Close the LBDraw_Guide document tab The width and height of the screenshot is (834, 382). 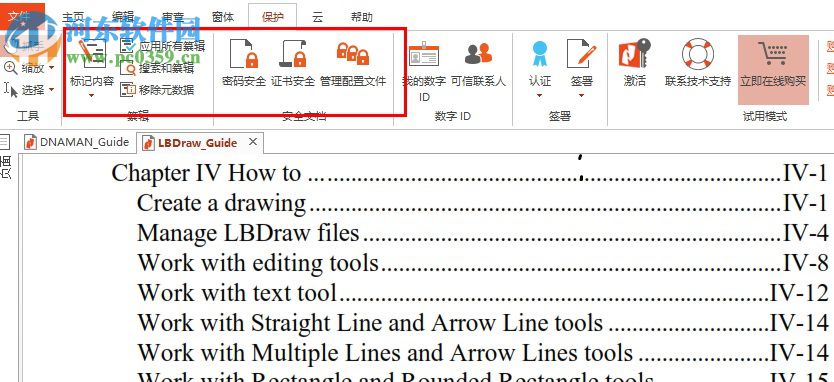(253, 142)
